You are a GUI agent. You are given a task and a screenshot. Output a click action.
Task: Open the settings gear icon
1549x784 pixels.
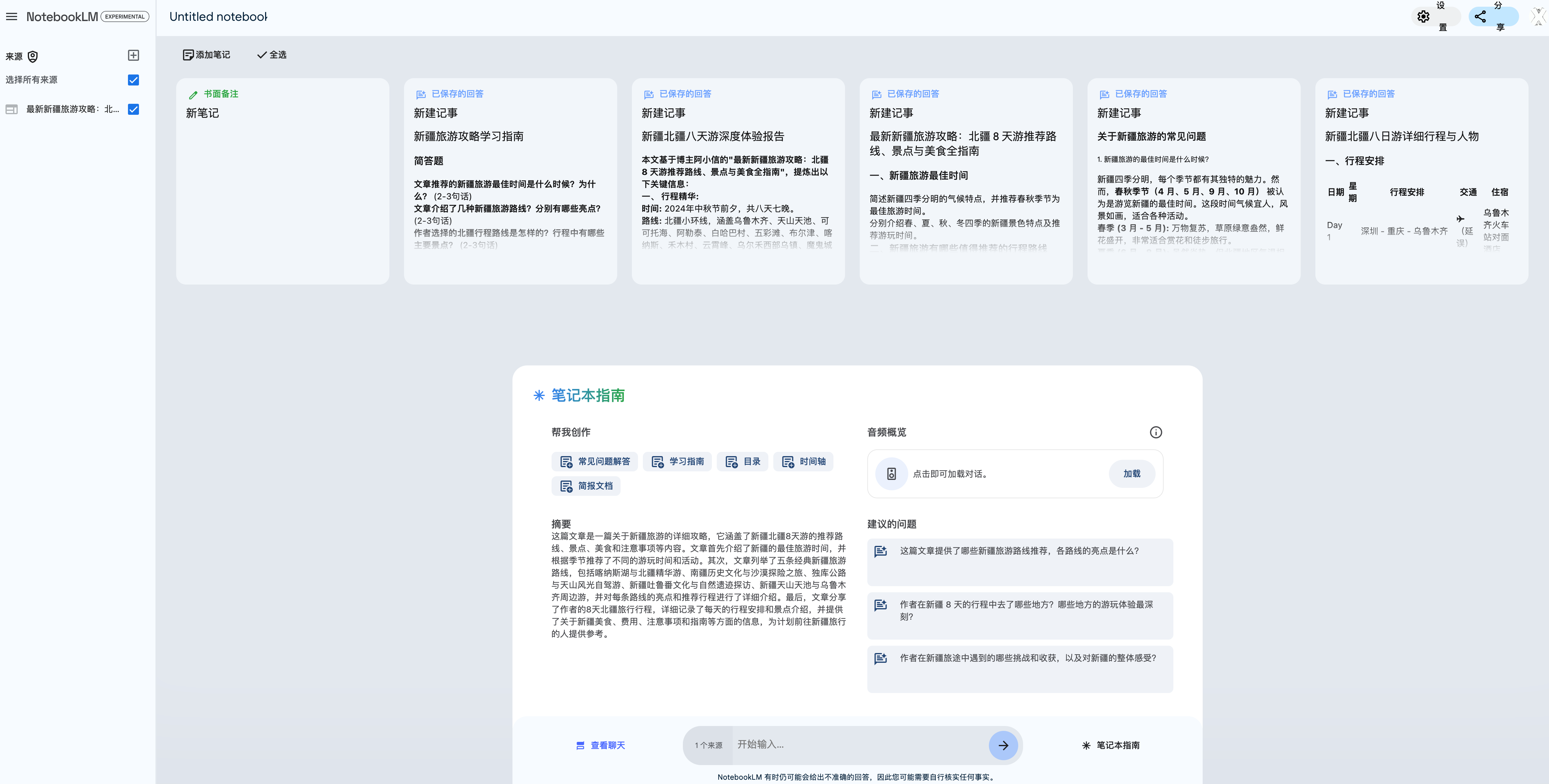1423,17
